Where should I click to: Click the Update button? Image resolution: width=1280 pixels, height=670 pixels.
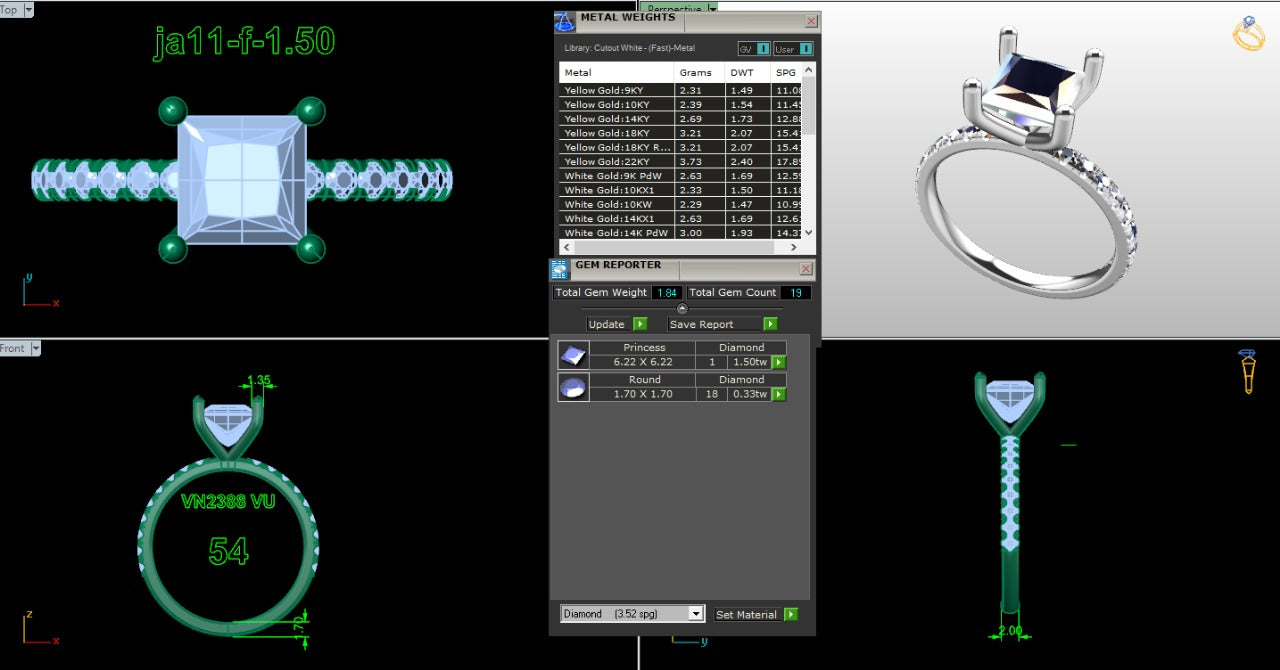[x=607, y=324]
